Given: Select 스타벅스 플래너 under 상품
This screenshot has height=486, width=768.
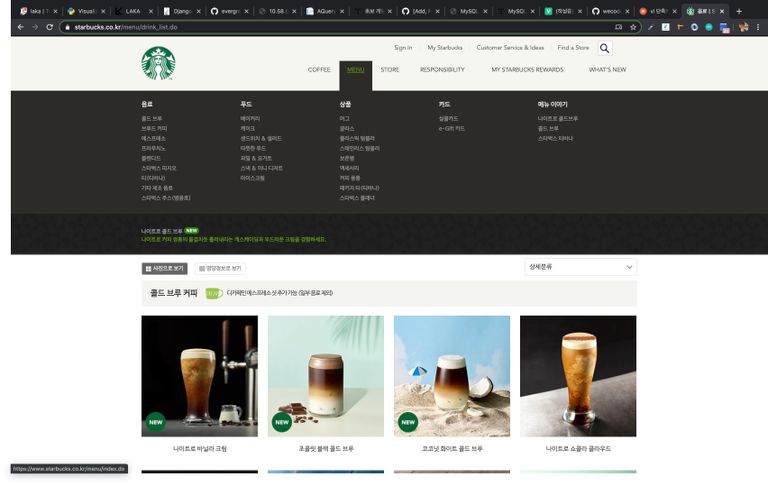Looking at the screenshot, I should [357, 198].
